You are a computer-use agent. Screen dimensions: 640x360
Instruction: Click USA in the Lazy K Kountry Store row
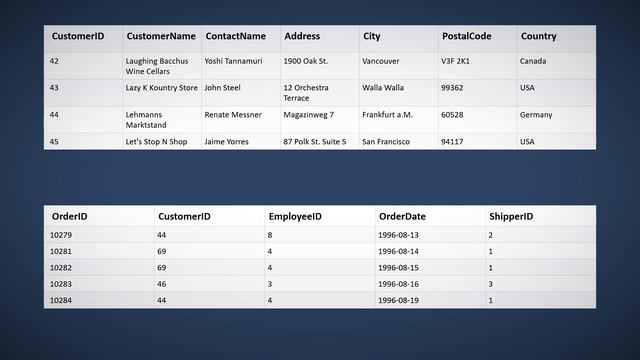(527, 88)
